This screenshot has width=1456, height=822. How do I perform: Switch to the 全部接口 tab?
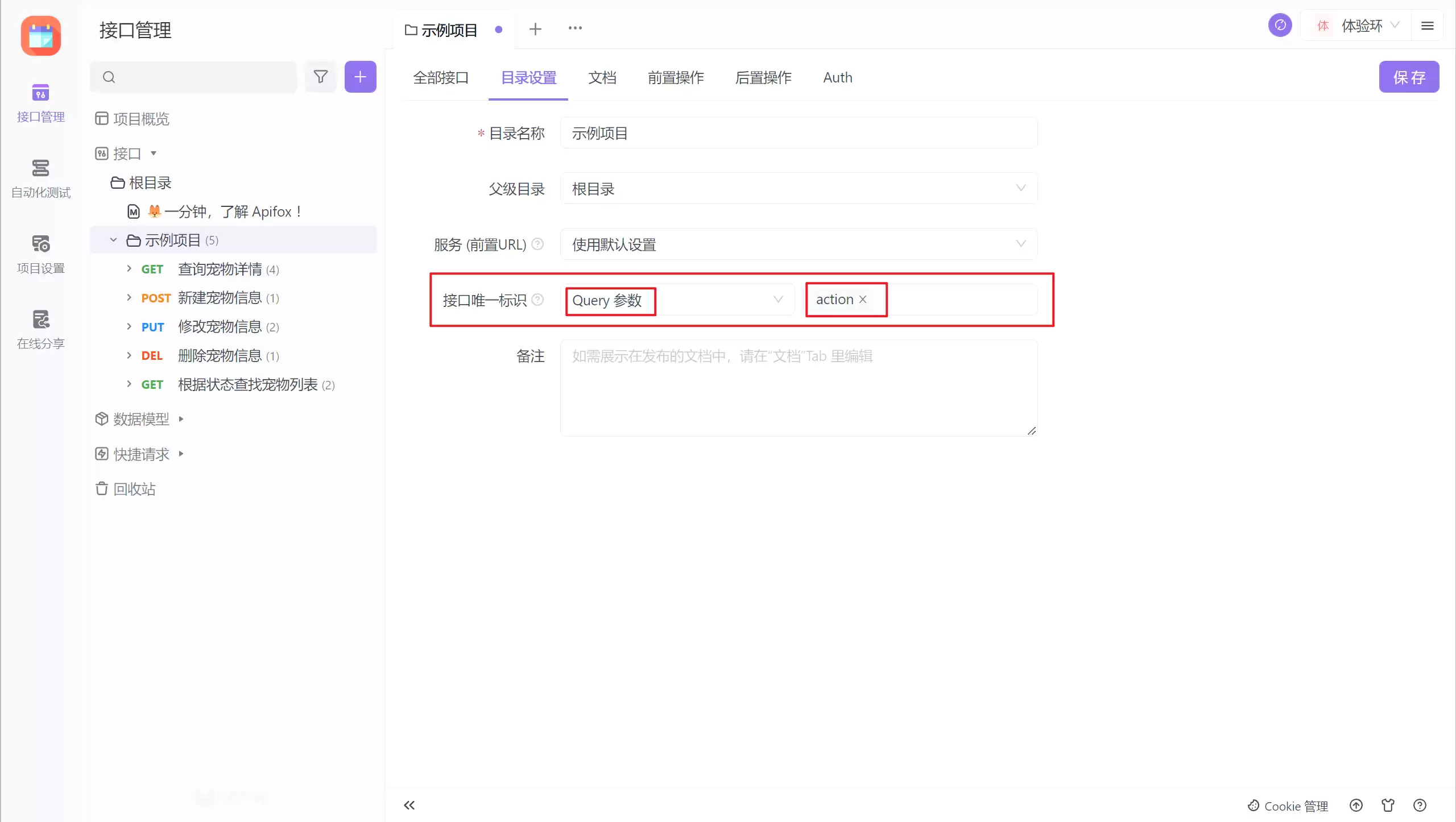point(440,77)
